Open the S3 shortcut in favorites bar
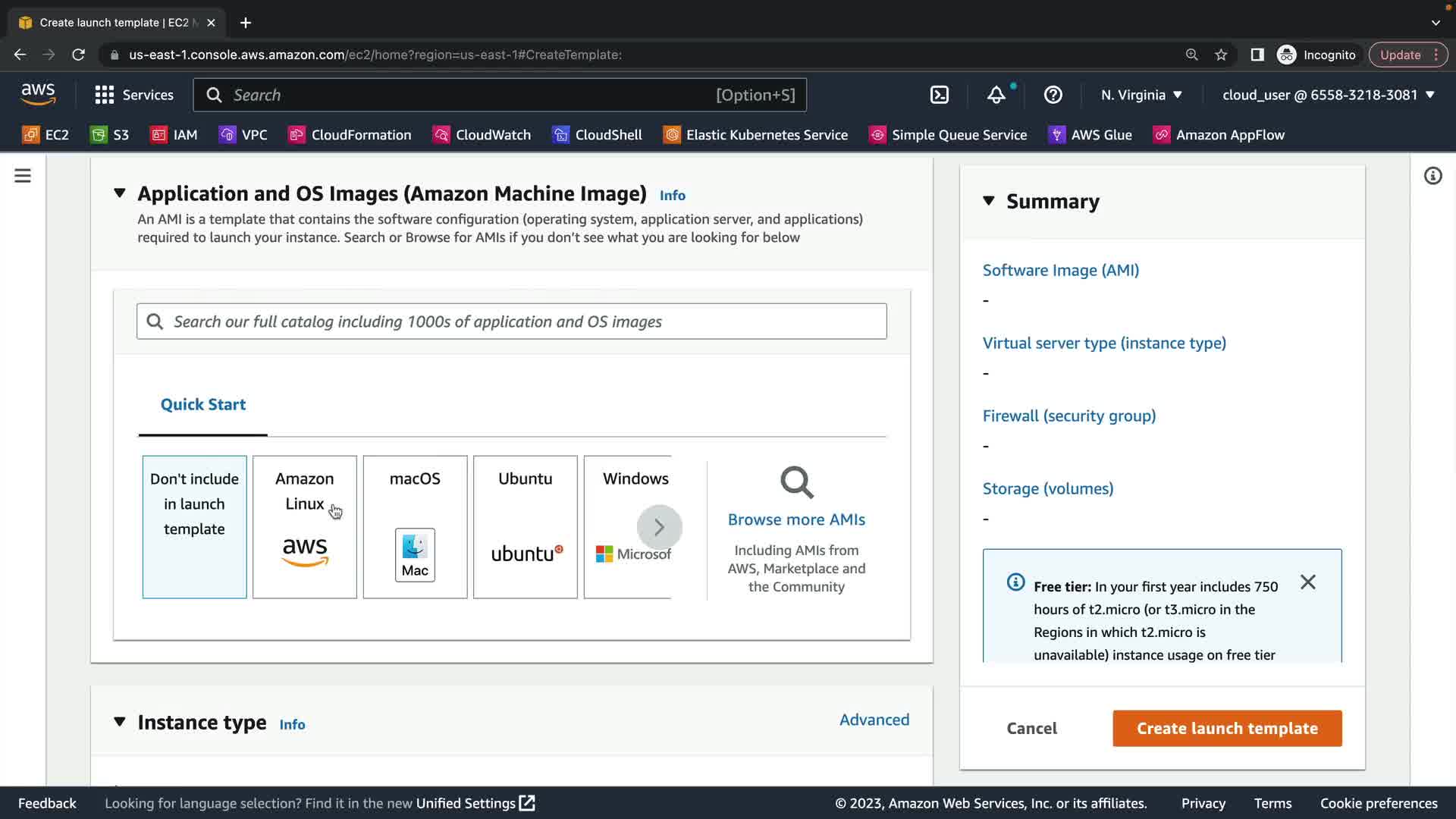 point(110,135)
